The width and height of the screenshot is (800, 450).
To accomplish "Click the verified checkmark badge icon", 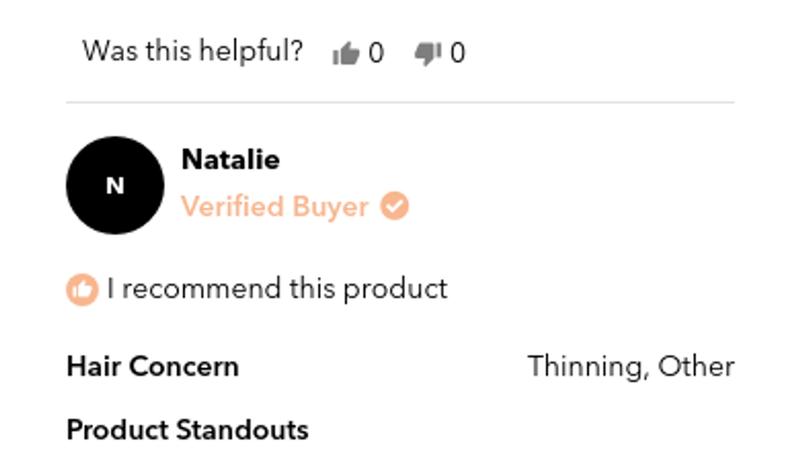I will pyautogui.click(x=395, y=207).
